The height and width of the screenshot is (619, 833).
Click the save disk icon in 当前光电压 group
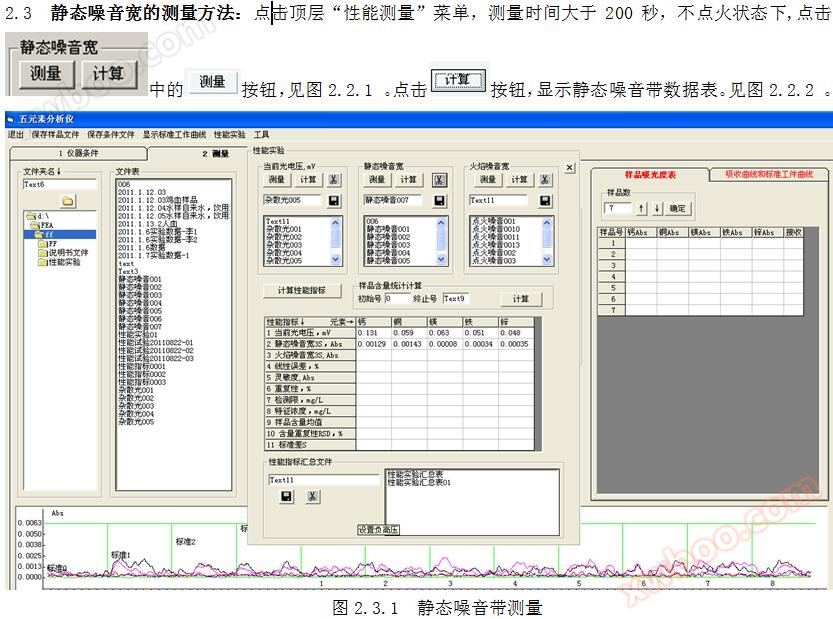(334, 200)
